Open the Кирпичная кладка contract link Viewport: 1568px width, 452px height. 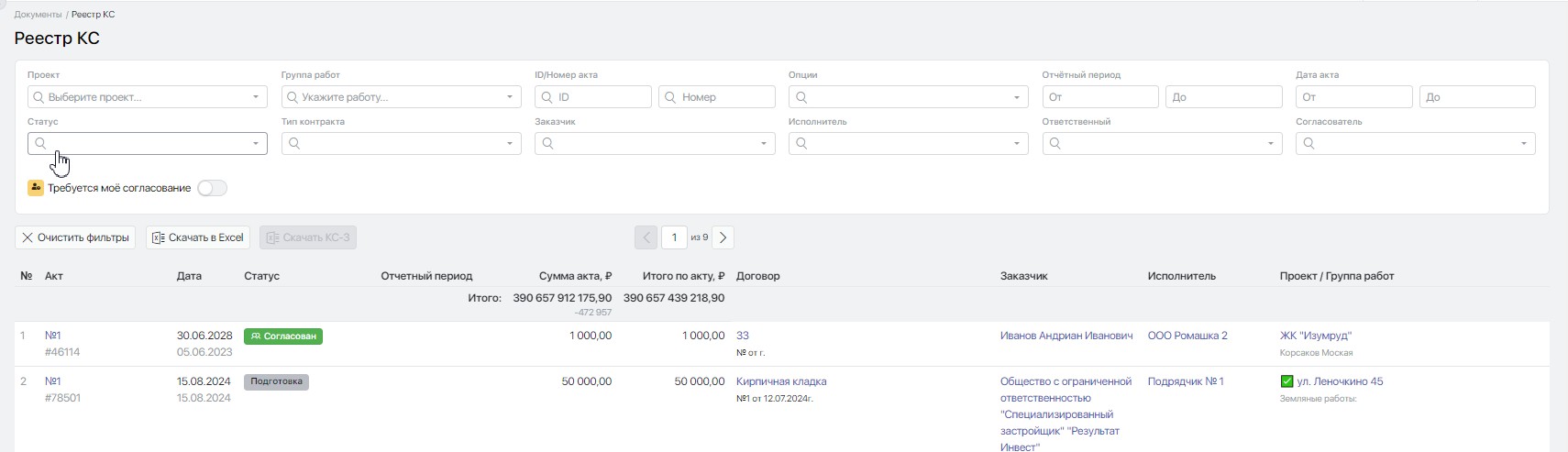781,381
